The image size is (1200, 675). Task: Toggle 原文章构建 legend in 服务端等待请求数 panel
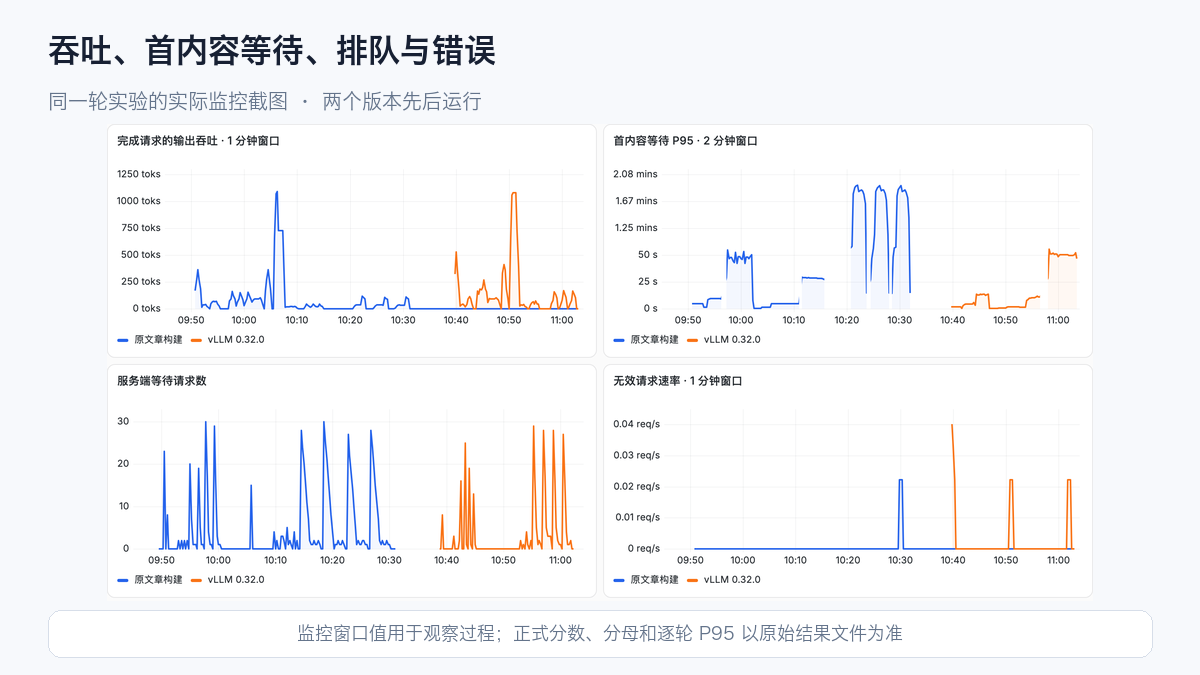(x=149, y=580)
